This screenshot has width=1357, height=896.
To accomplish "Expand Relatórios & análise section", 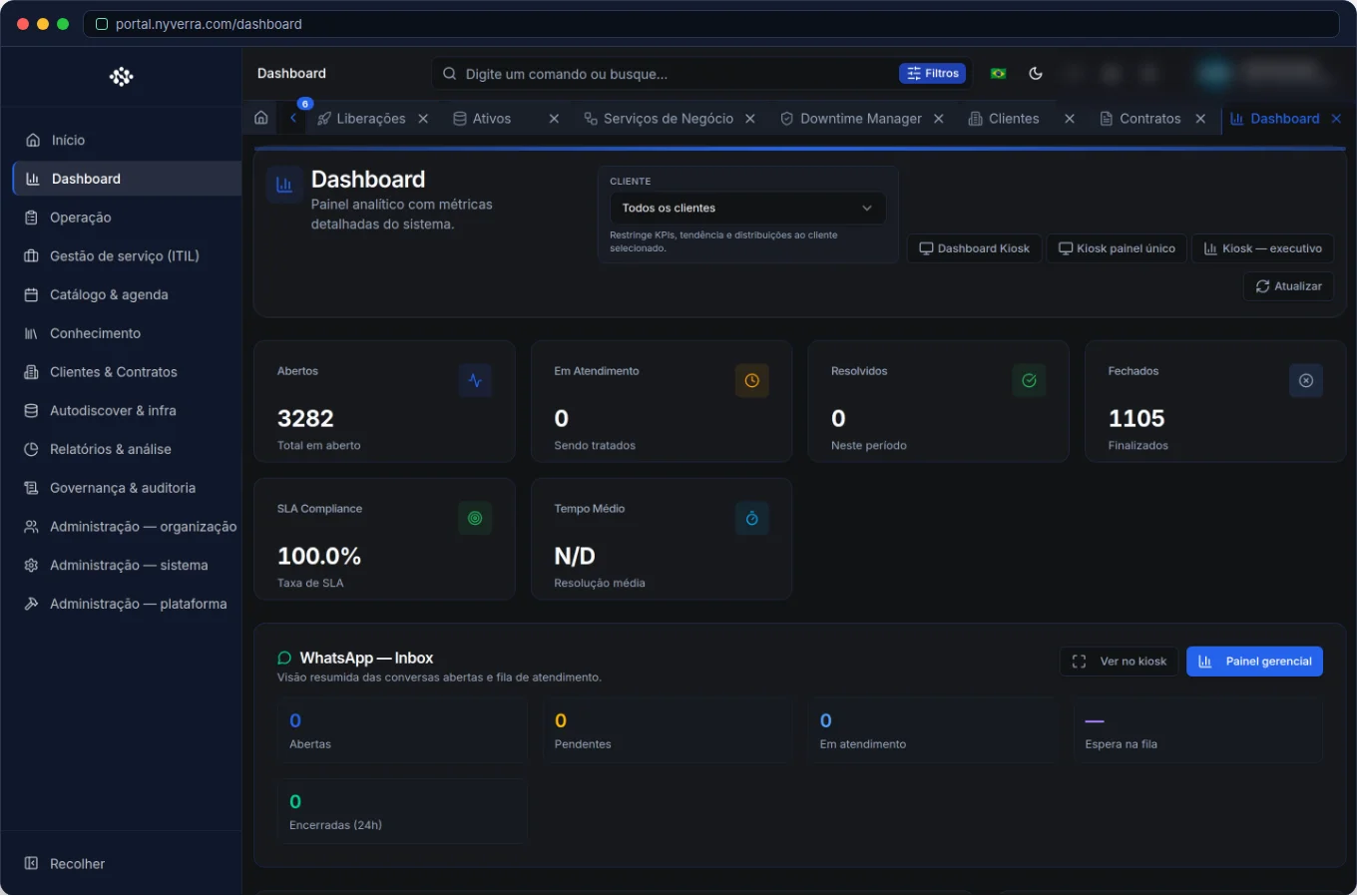I will click(x=127, y=450).
